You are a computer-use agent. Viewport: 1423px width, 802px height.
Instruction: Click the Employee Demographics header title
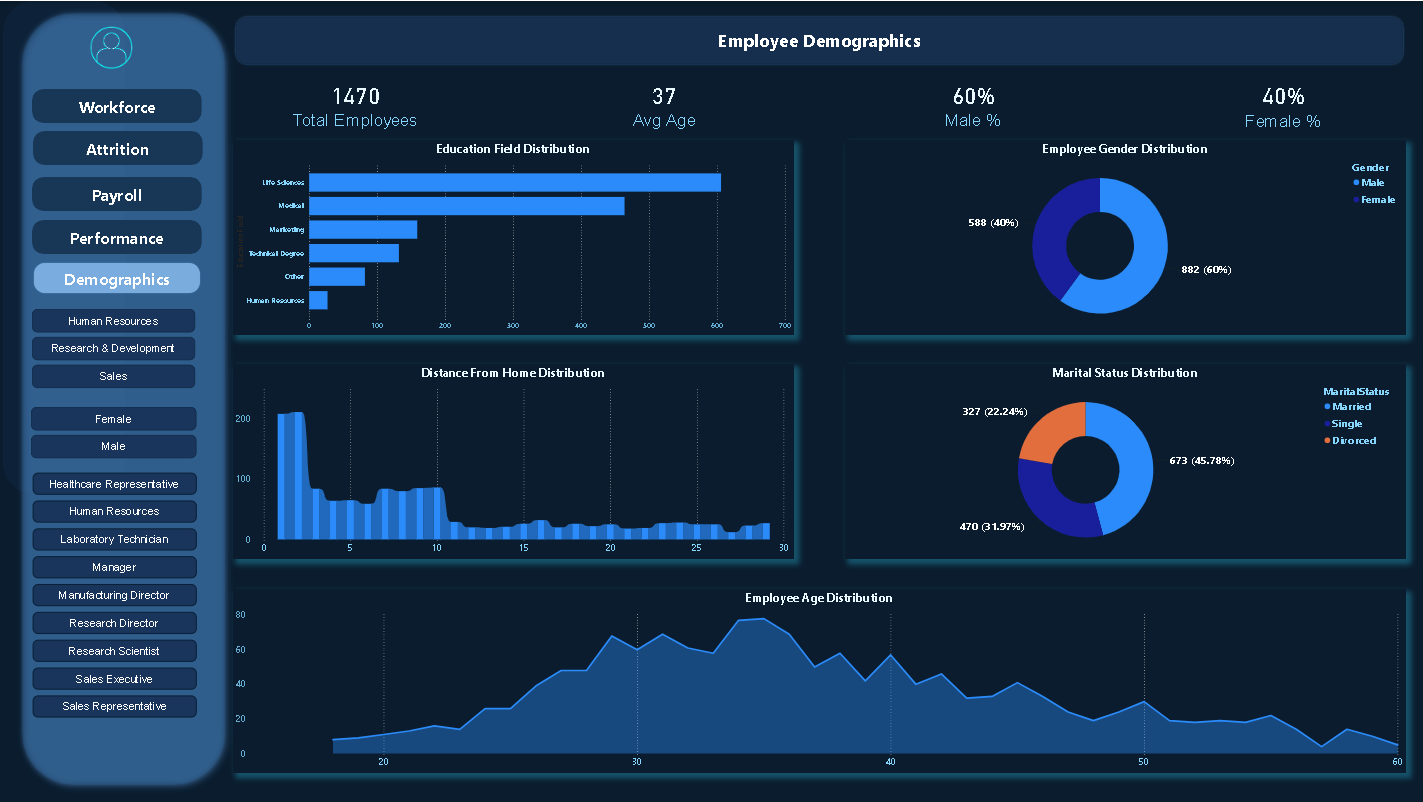[x=819, y=41]
